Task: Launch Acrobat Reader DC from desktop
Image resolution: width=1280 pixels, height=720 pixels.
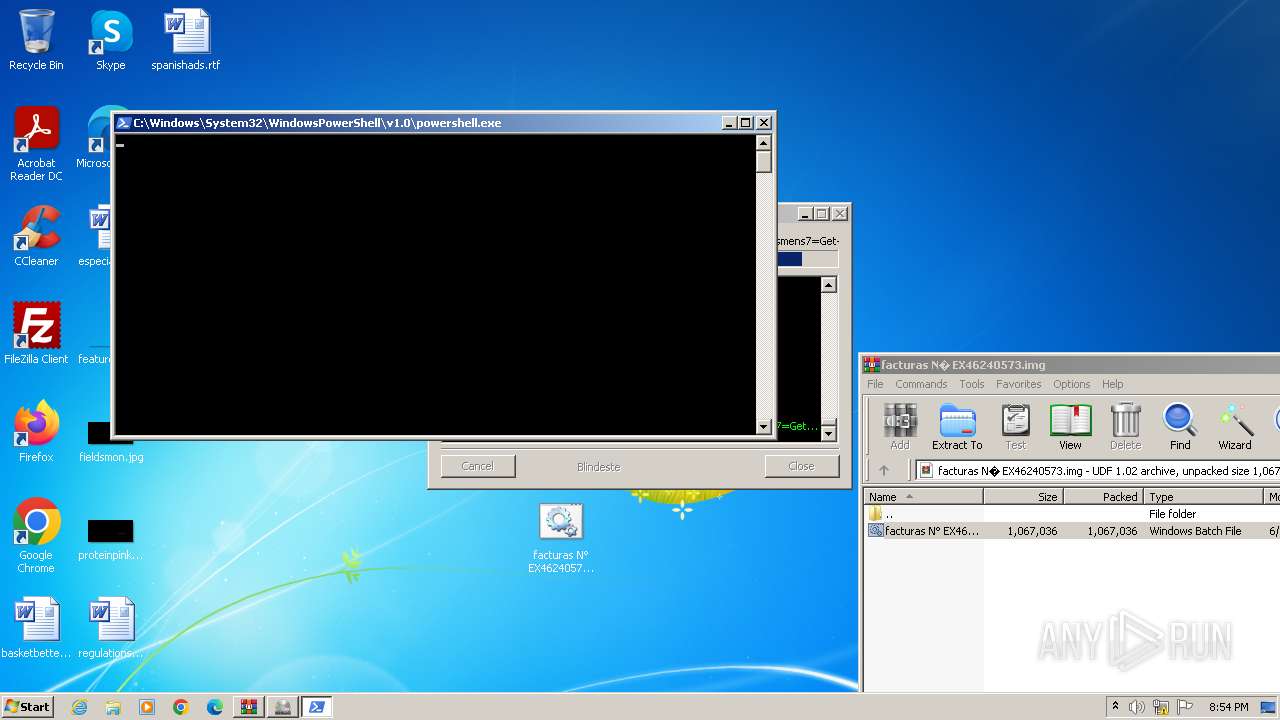Action: [36, 144]
